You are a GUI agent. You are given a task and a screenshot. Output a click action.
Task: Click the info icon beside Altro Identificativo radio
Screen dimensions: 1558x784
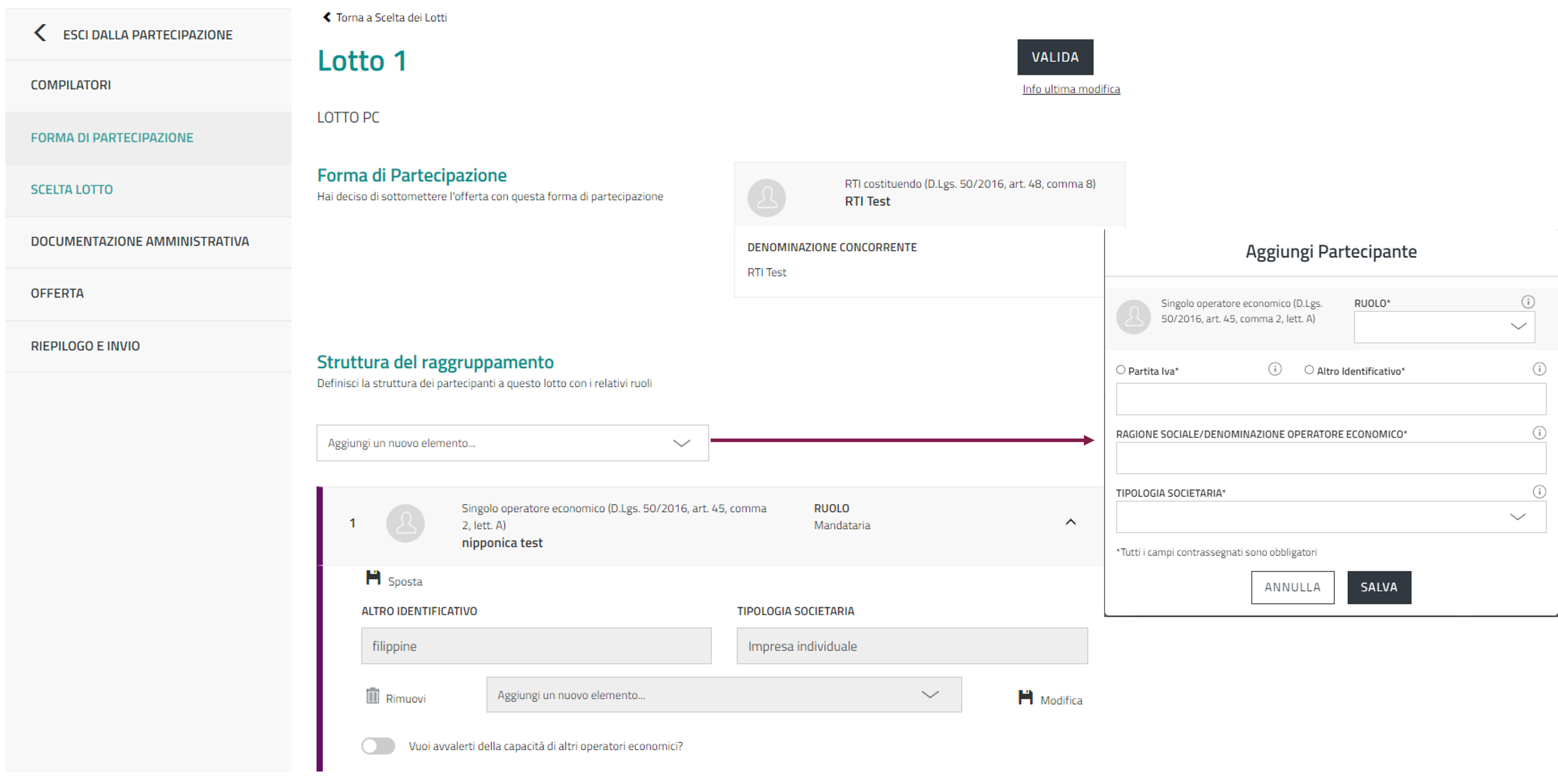1539,369
